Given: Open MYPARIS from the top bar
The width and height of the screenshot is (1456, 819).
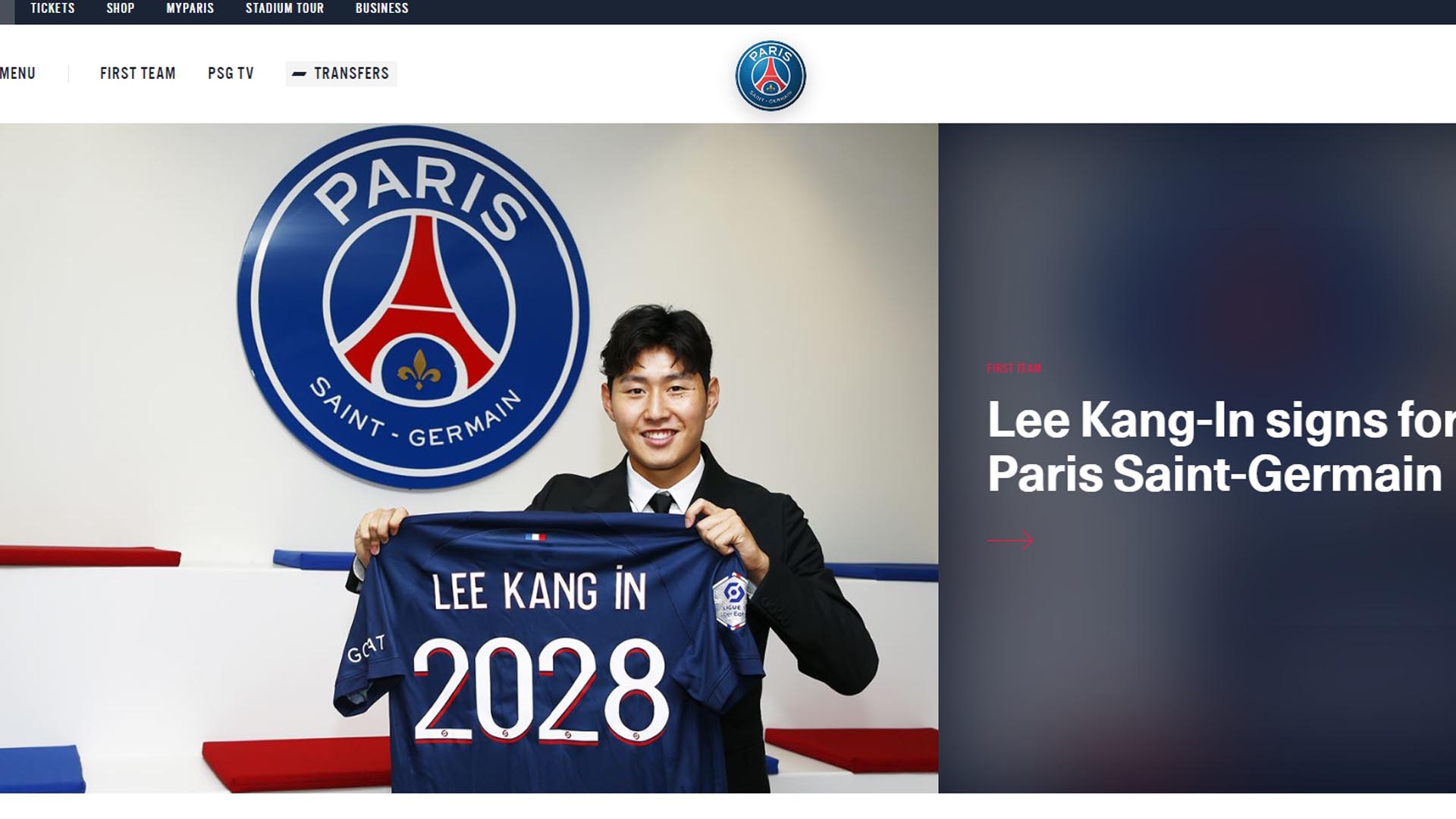Looking at the screenshot, I should pos(190,8).
